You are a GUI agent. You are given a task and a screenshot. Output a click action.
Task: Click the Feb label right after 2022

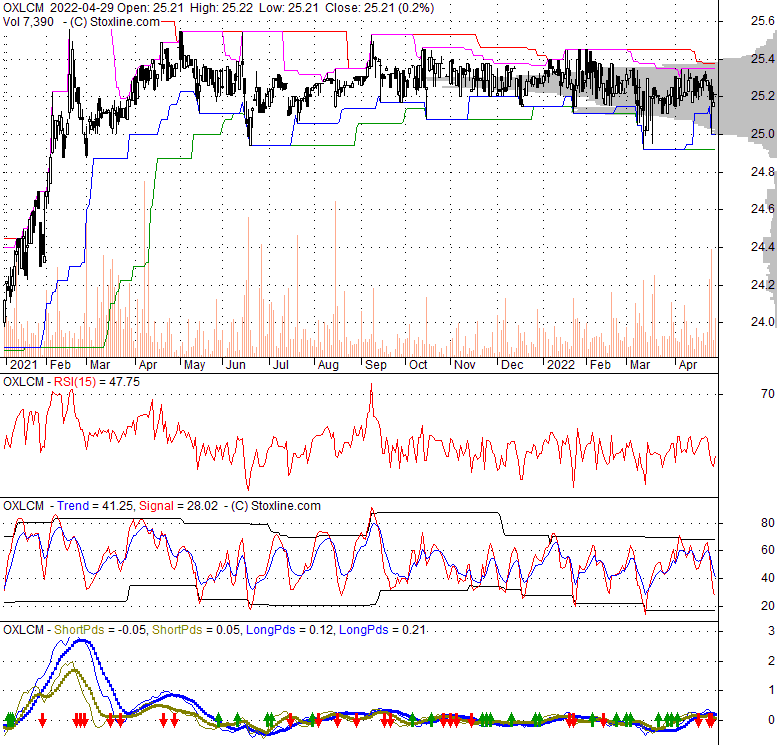[600, 365]
